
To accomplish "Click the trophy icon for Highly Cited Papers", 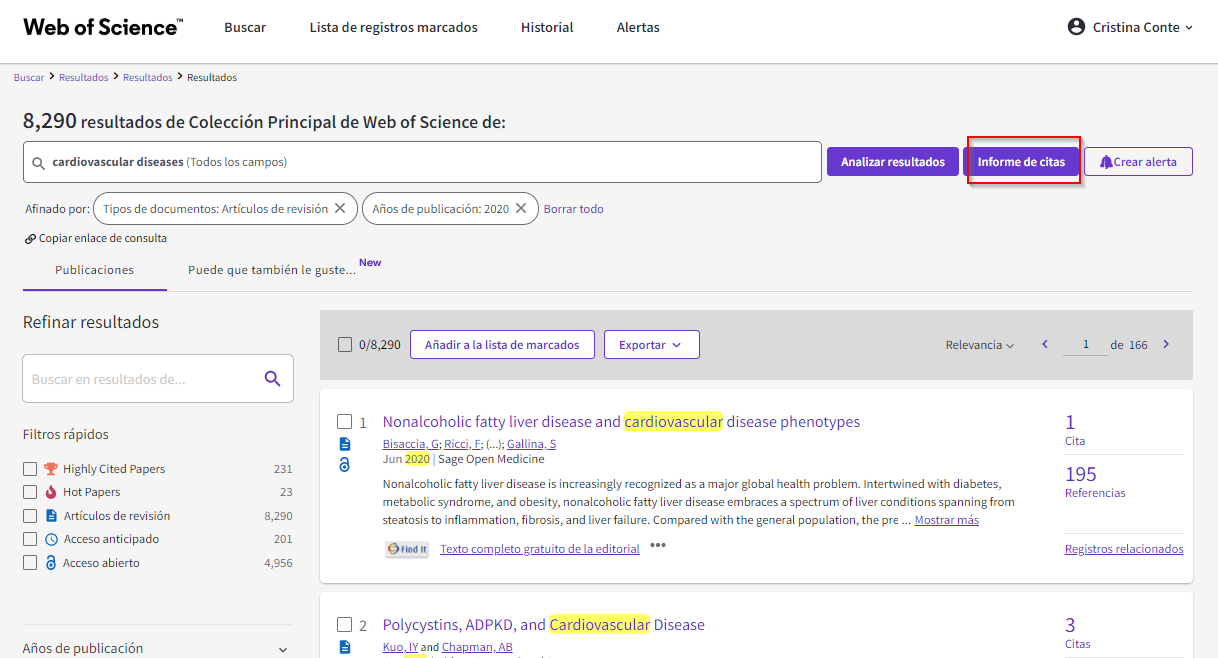I will [52, 469].
